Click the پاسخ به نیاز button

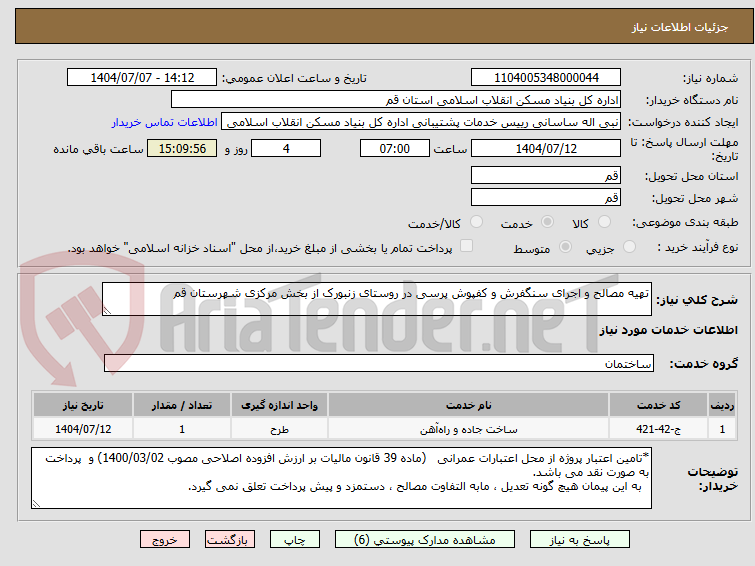(x=580, y=540)
